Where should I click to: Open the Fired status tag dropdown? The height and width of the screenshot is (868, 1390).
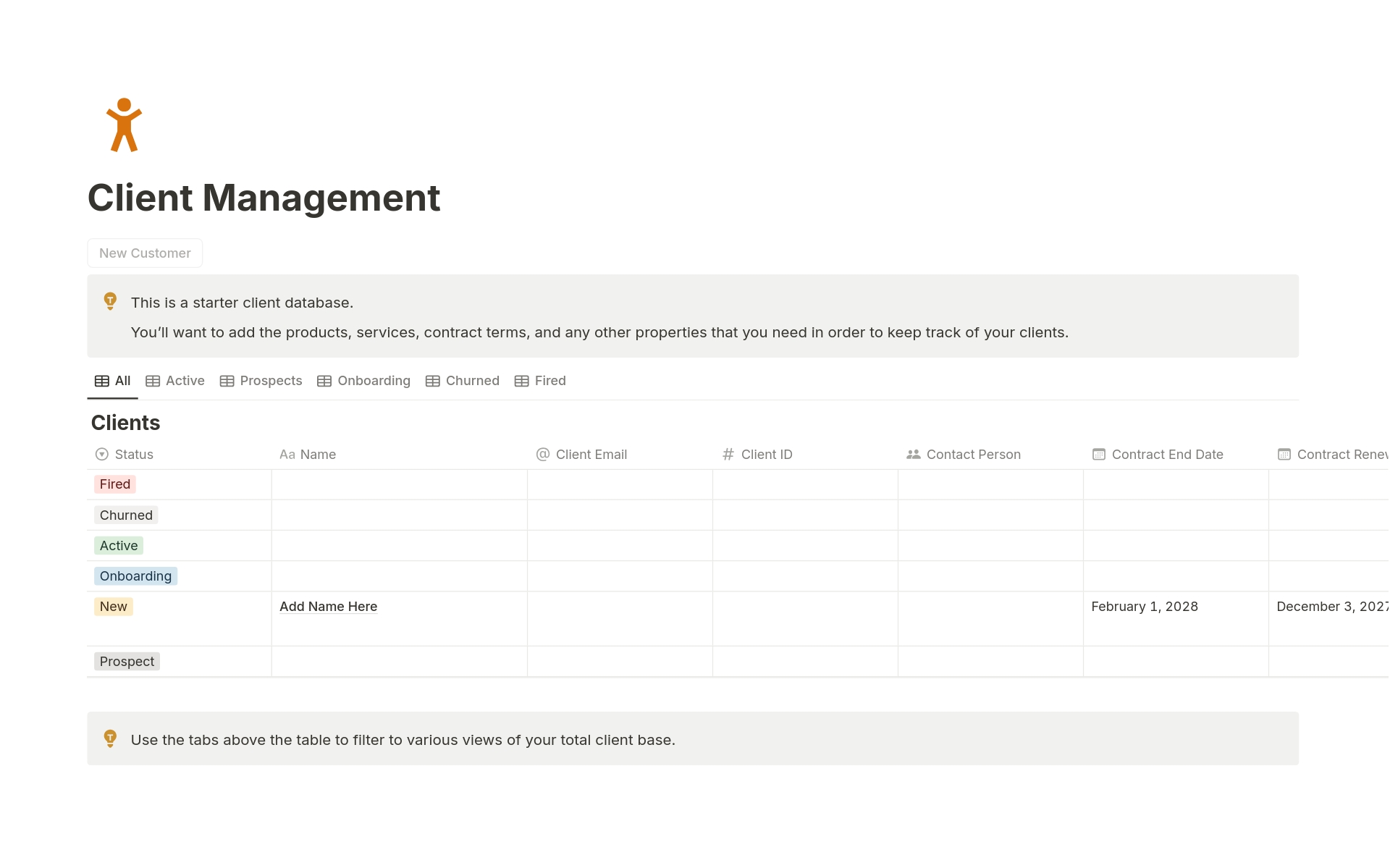tap(115, 484)
